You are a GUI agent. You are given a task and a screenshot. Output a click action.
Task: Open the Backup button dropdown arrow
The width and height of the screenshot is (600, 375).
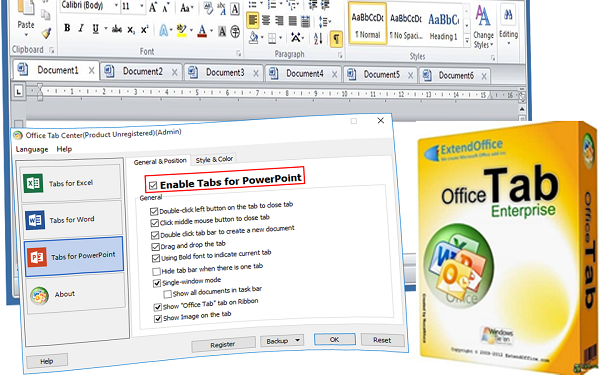click(297, 339)
